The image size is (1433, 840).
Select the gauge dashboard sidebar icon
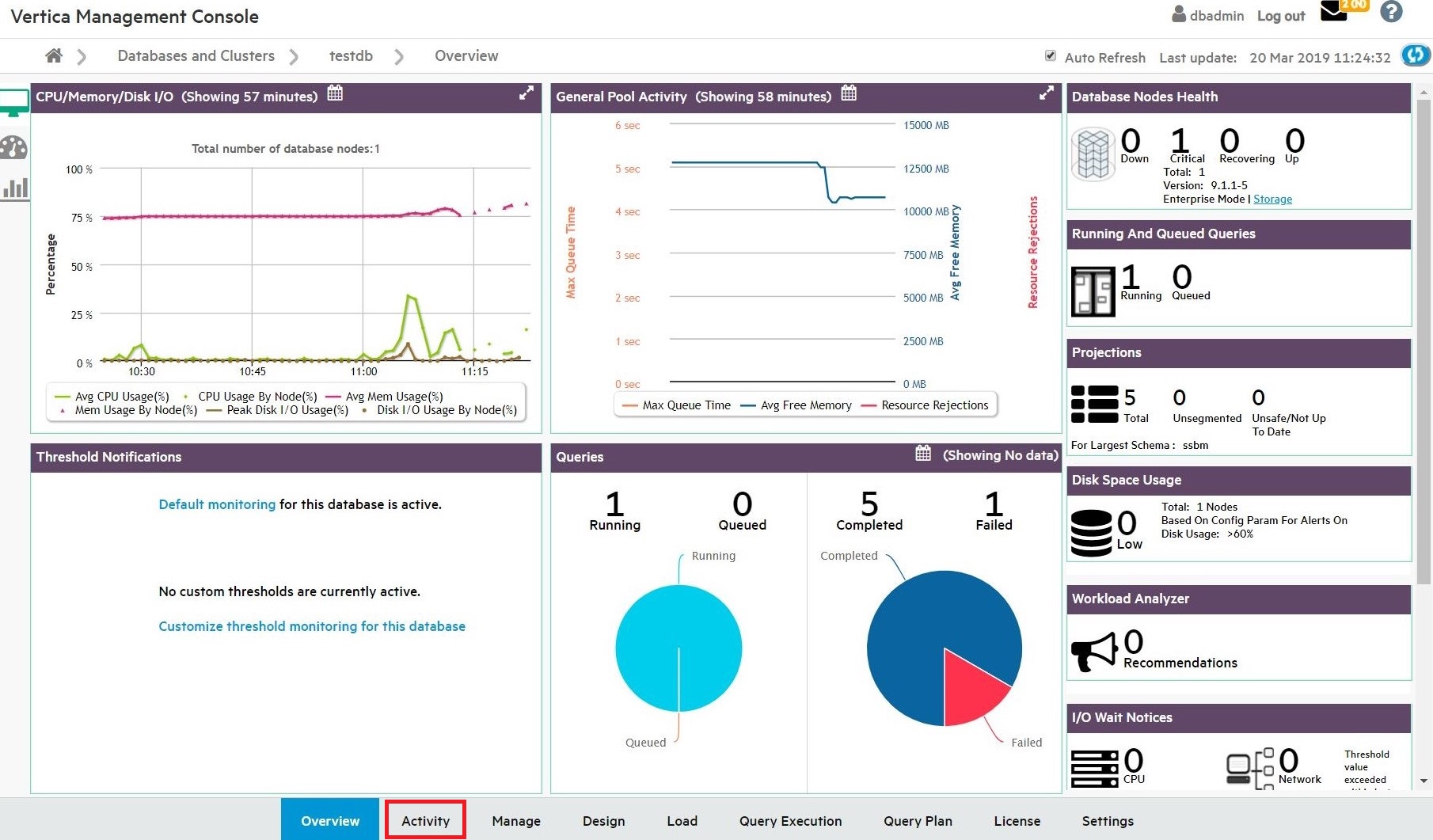14,148
